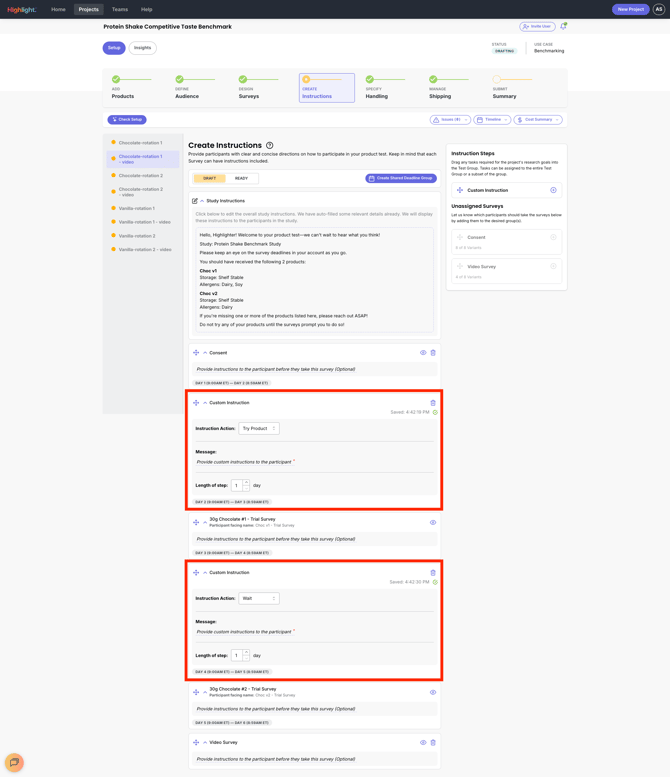This screenshot has height=777, width=670.
Task: Open Home in top navigation
Action: pyautogui.click(x=58, y=9)
